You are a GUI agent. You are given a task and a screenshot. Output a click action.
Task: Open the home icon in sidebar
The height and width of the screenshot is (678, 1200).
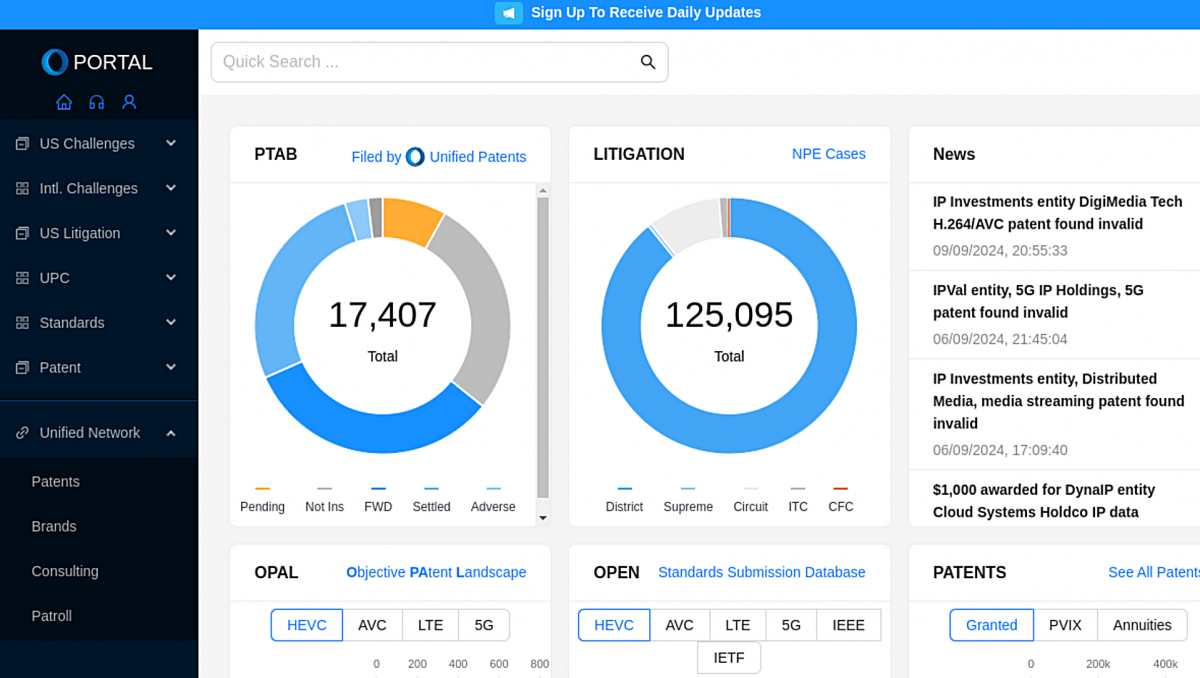click(x=64, y=102)
